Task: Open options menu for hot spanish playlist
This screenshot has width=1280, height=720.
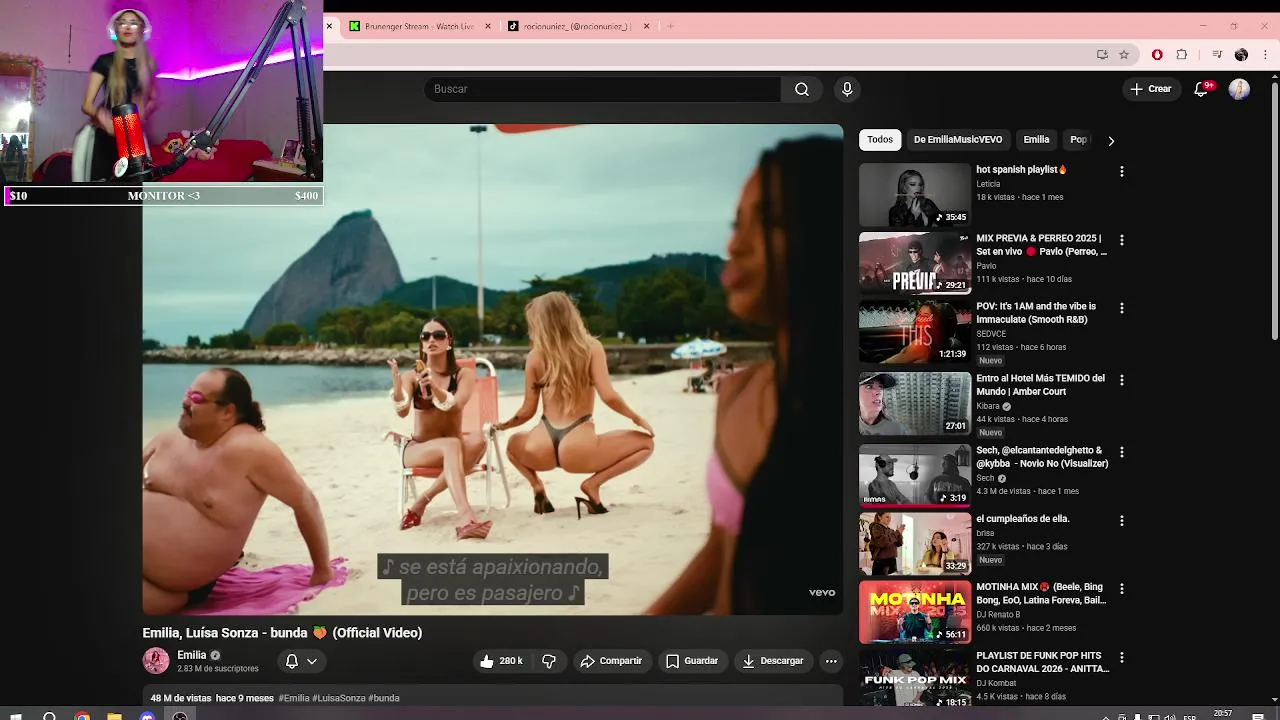Action: pos(1122,172)
